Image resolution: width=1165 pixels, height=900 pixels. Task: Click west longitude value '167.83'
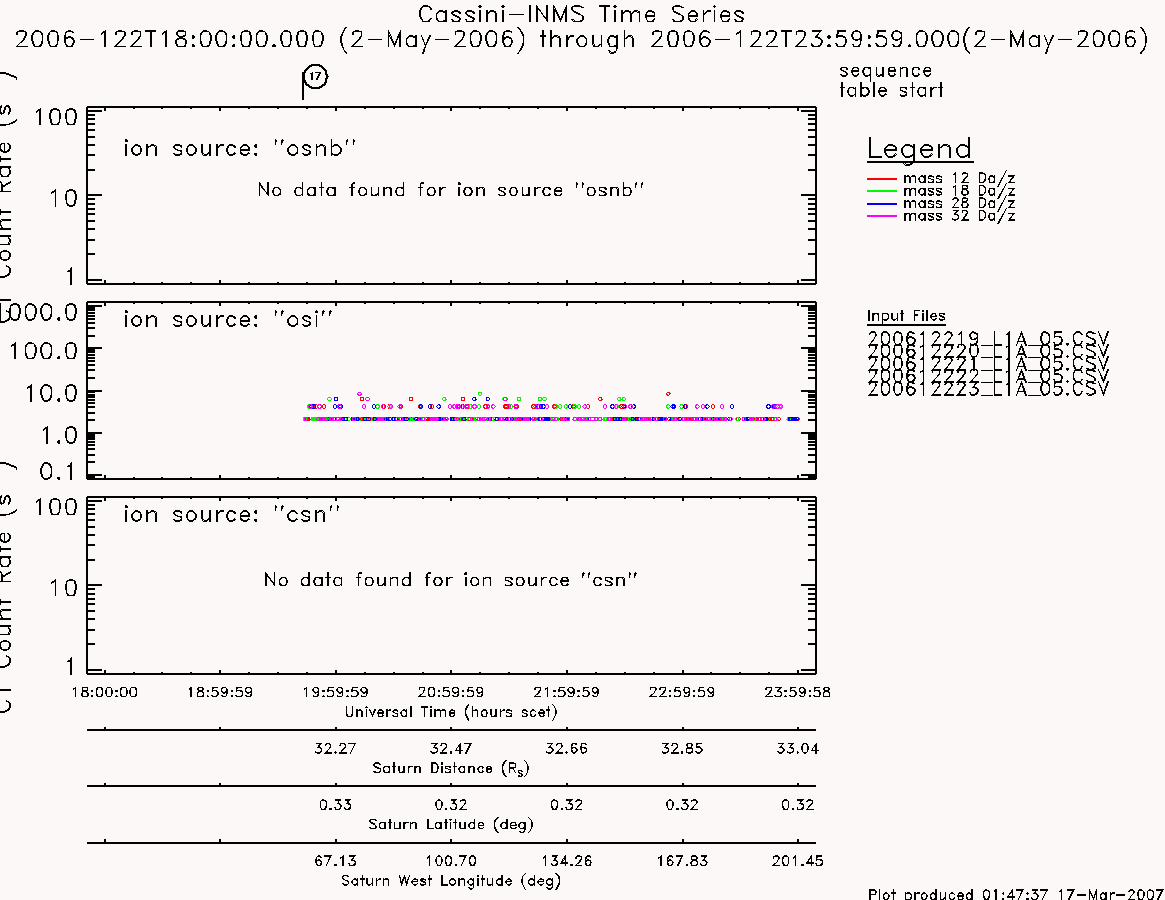click(x=682, y=861)
